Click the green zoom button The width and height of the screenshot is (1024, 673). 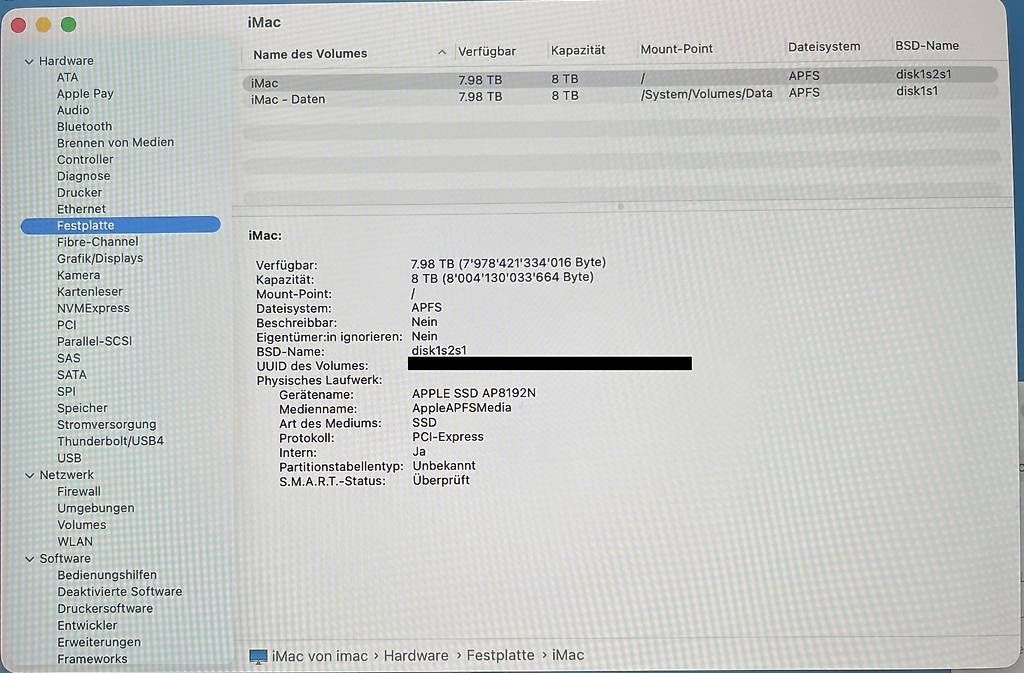point(68,25)
